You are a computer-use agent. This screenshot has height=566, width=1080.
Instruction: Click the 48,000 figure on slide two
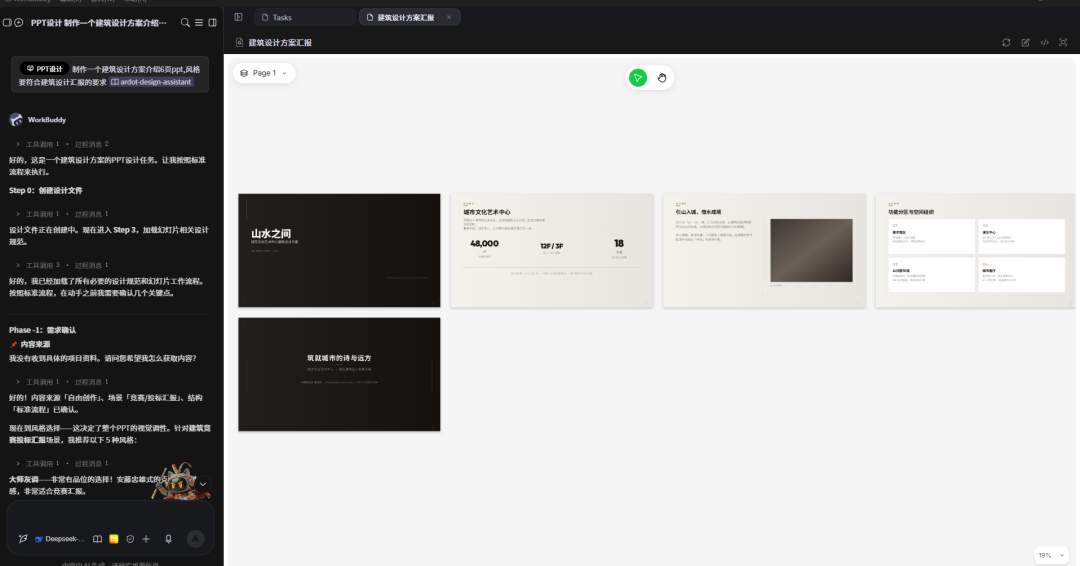coord(484,244)
